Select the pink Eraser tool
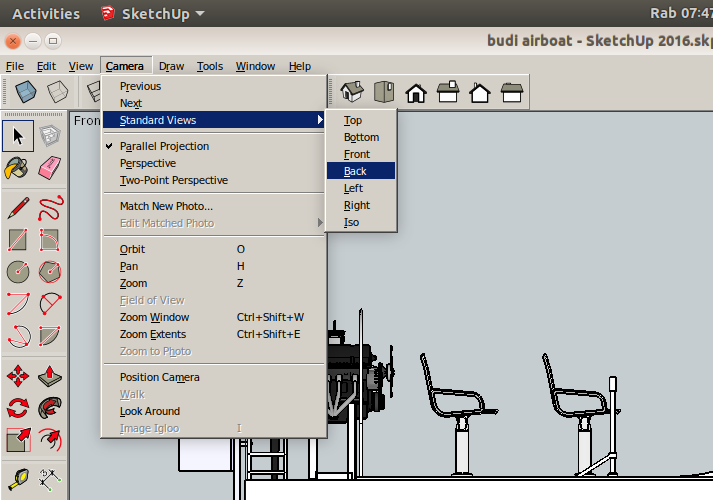This screenshot has height=500, width=713. click(50, 169)
